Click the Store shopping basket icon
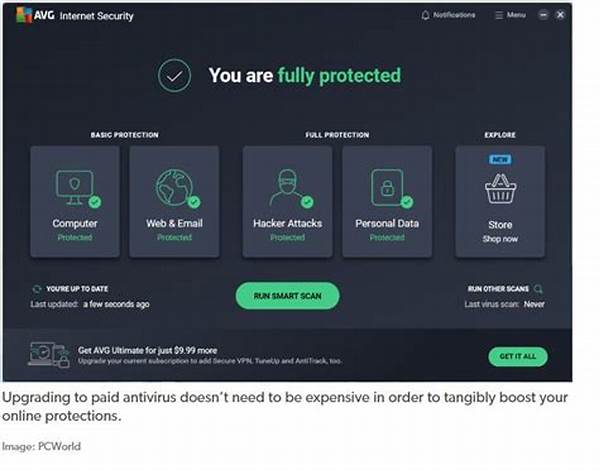The image size is (600, 470). pos(499,189)
